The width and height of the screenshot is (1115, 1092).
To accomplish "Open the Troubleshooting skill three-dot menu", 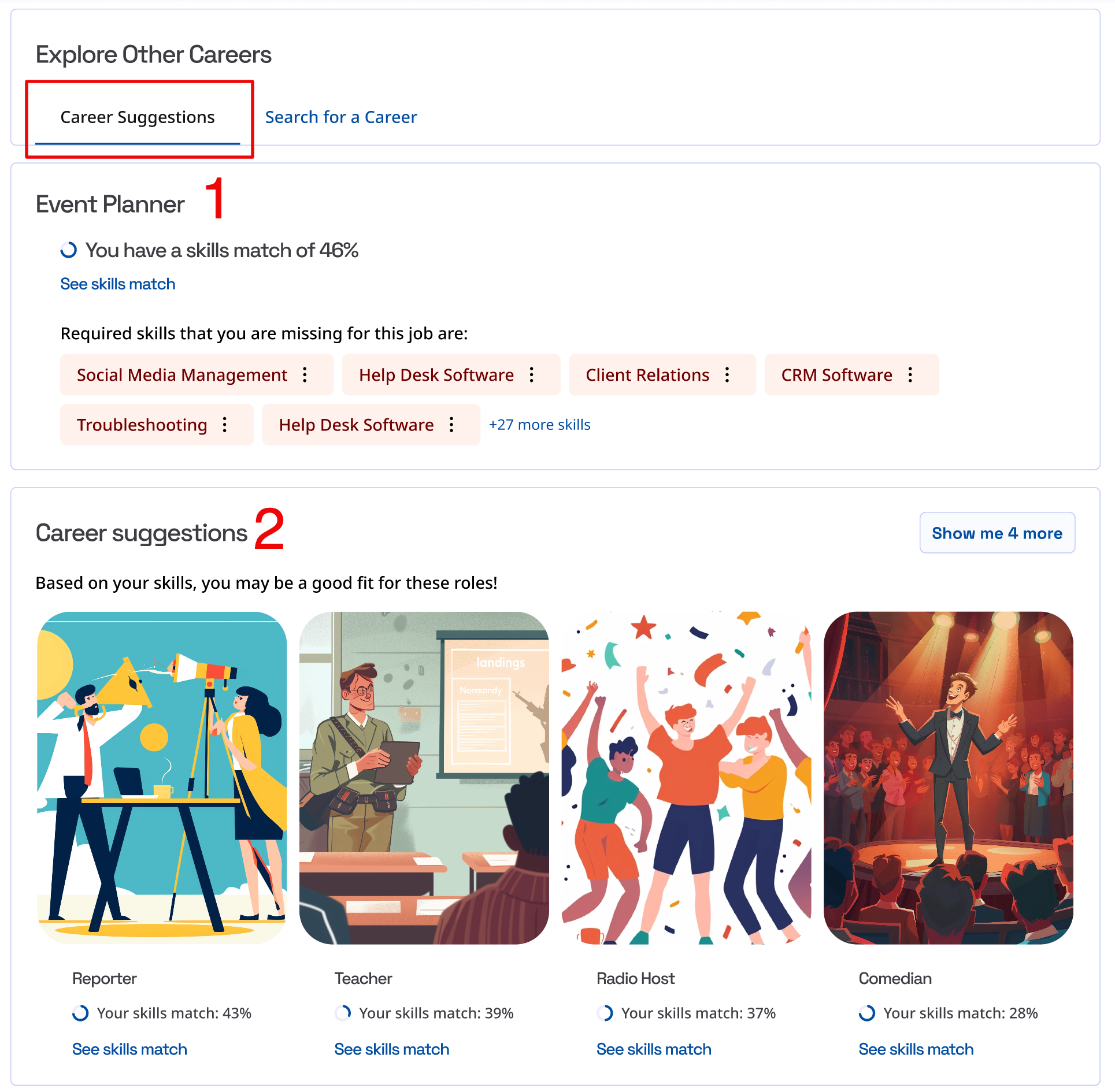I will (225, 425).
